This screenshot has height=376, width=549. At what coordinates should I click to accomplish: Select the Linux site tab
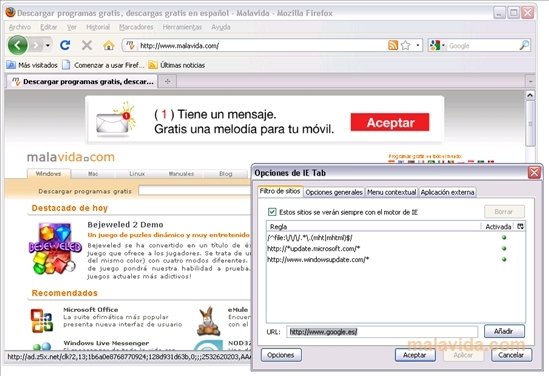(137, 174)
